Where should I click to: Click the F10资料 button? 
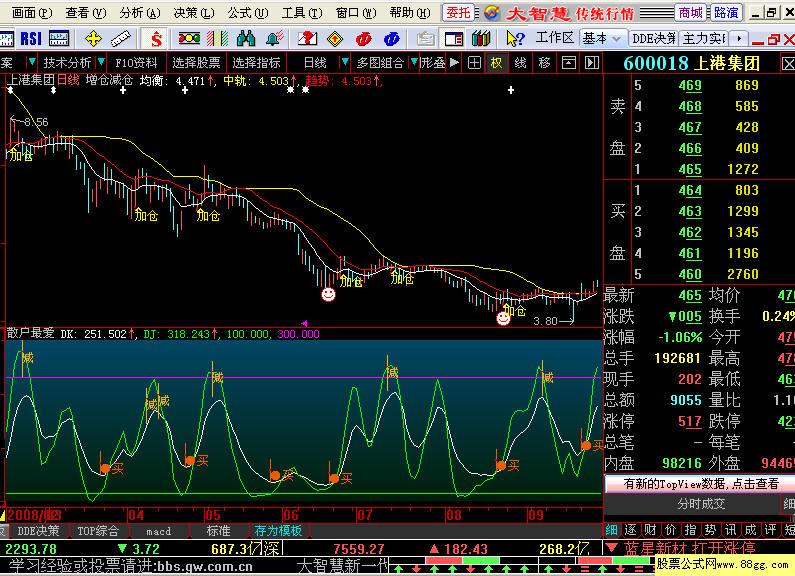[x=136, y=63]
